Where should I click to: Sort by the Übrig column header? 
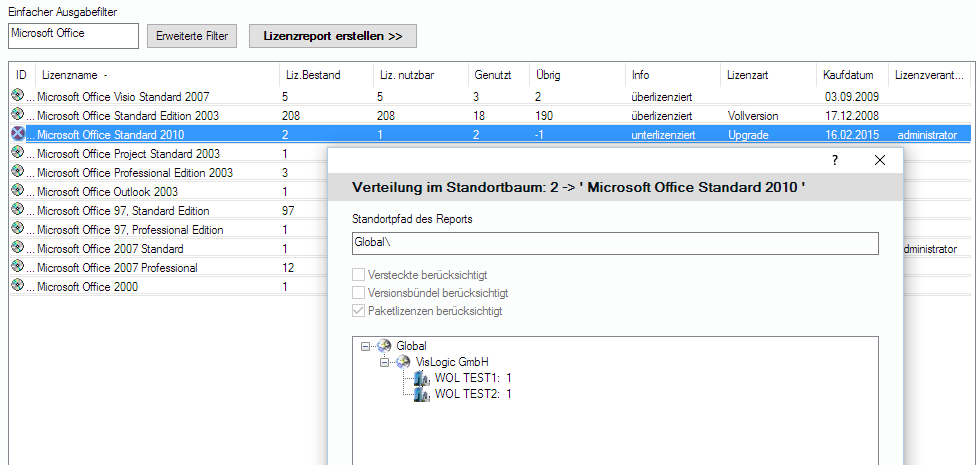click(x=577, y=75)
